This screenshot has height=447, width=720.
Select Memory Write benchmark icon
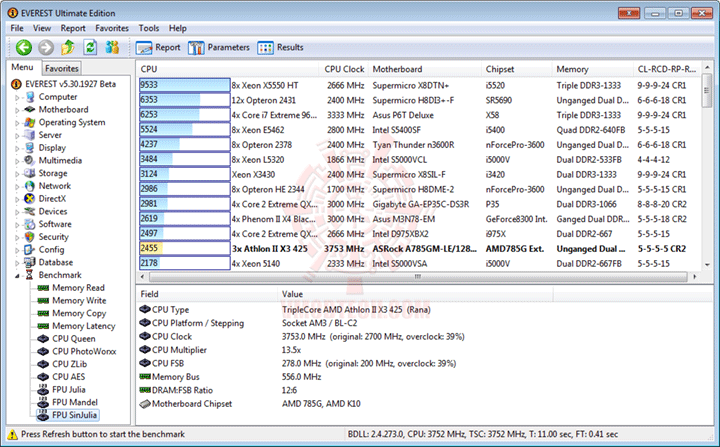tap(43, 300)
